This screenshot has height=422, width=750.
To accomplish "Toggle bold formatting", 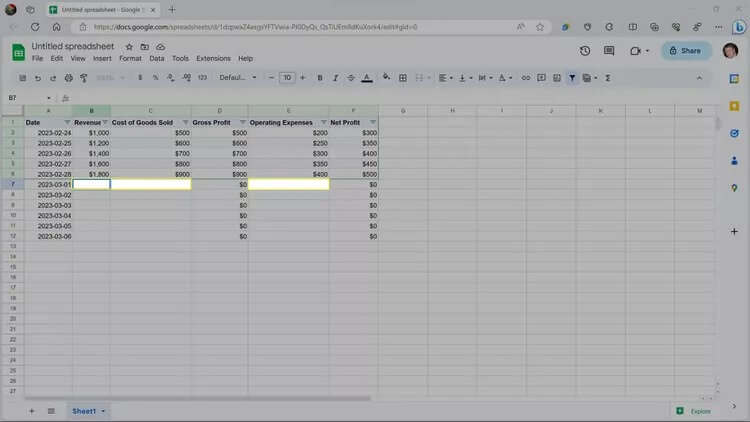I will pyautogui.click(x=320, y=78).
